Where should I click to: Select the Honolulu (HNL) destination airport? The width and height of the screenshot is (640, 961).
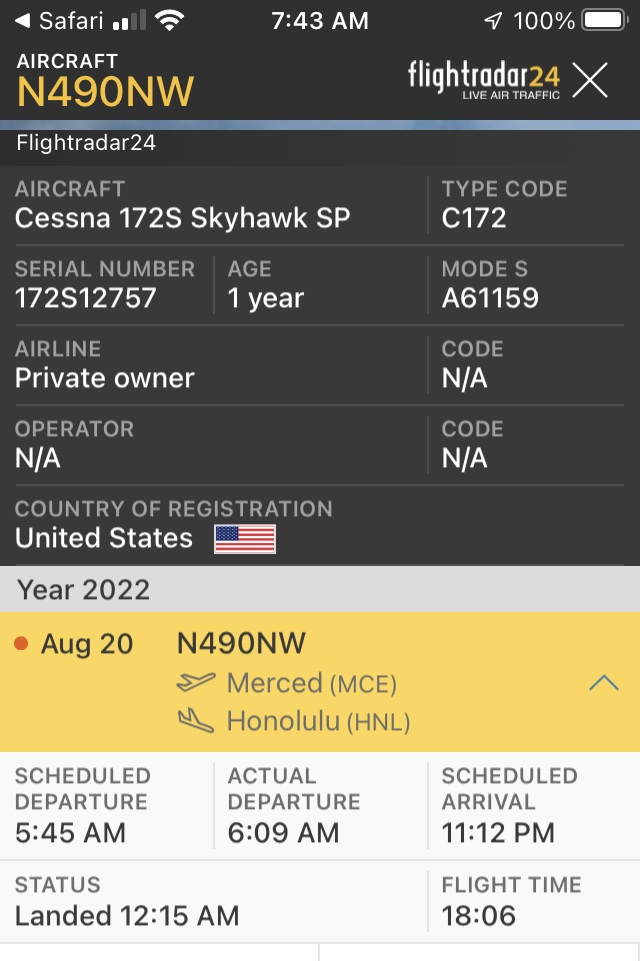pyautogui.click(x=318, y=721)
